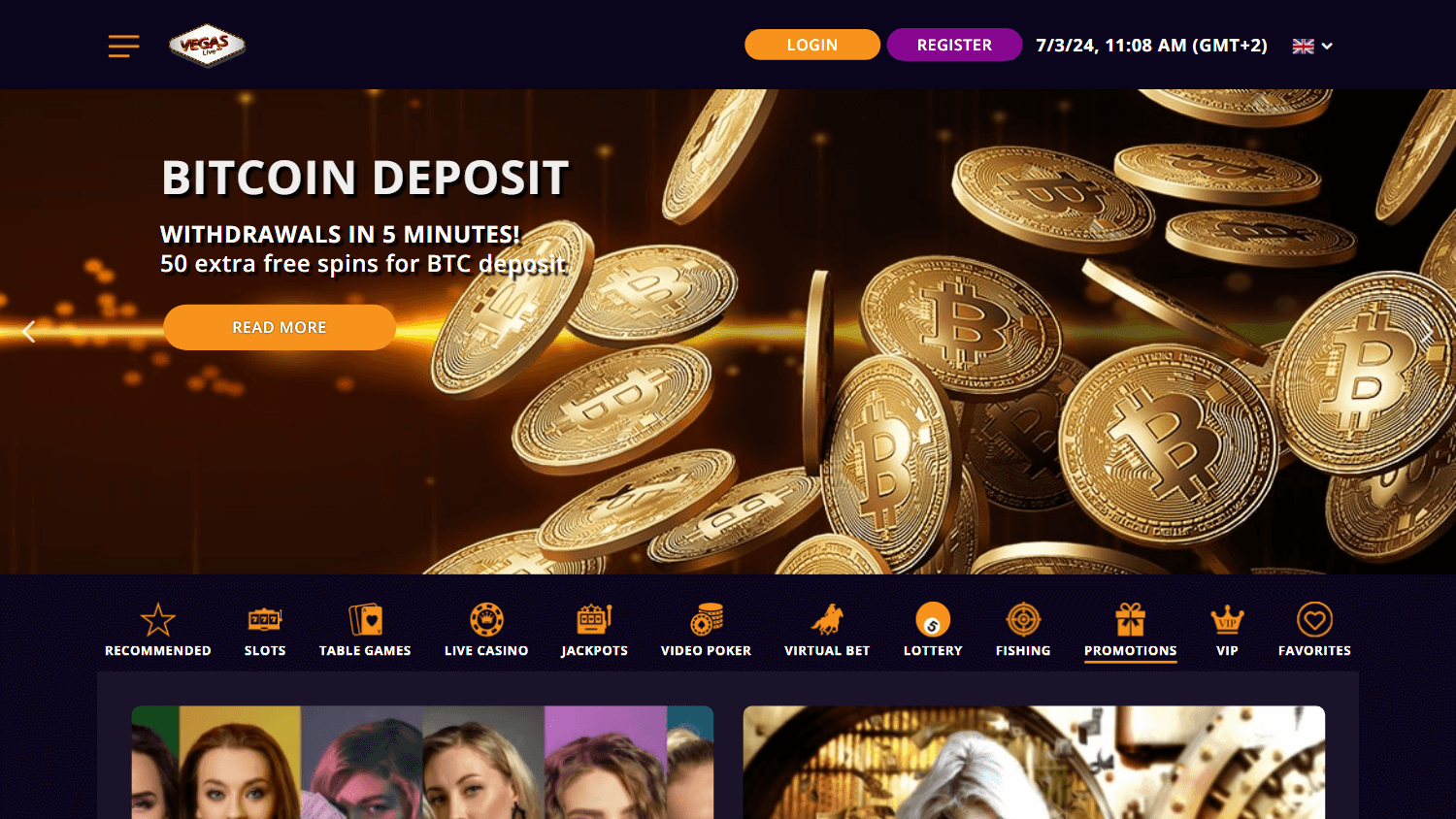
Task: Open the Lottery ball icon
Action: (933, 619)
